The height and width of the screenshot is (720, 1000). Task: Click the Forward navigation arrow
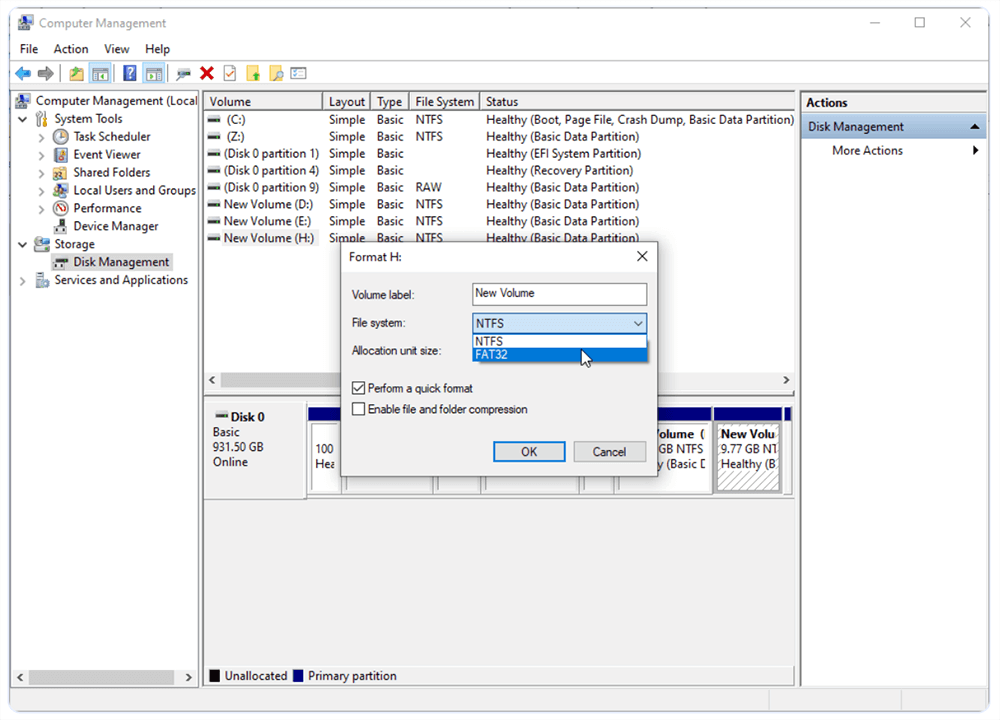coord(44,72)
